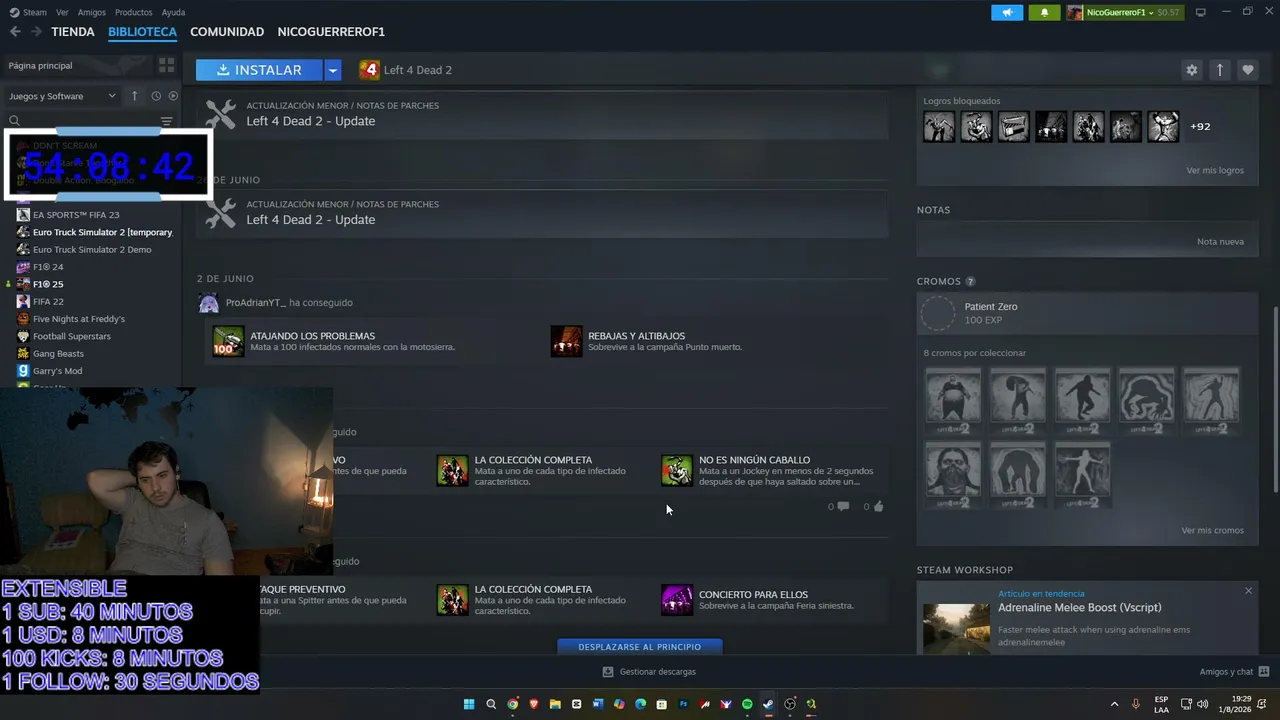
Task: Open Adrenaline Melee Boost workshop article
Action: [x=1079, y=608]
